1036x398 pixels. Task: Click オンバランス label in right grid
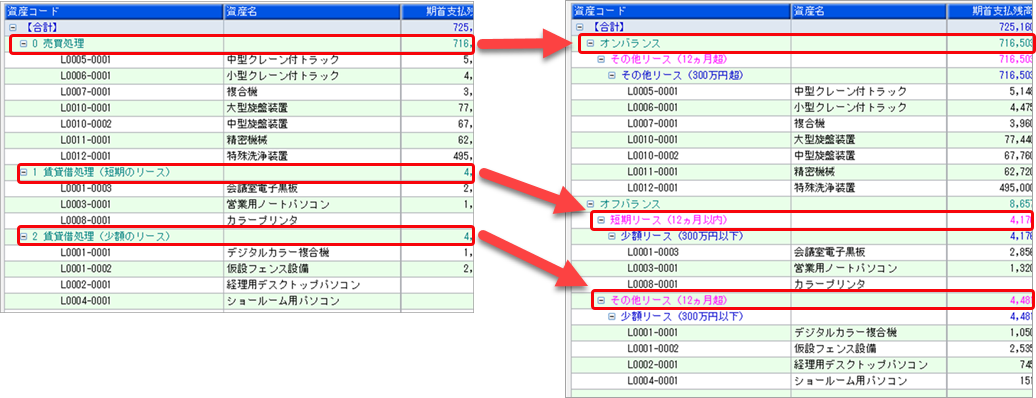click(629, 43)
